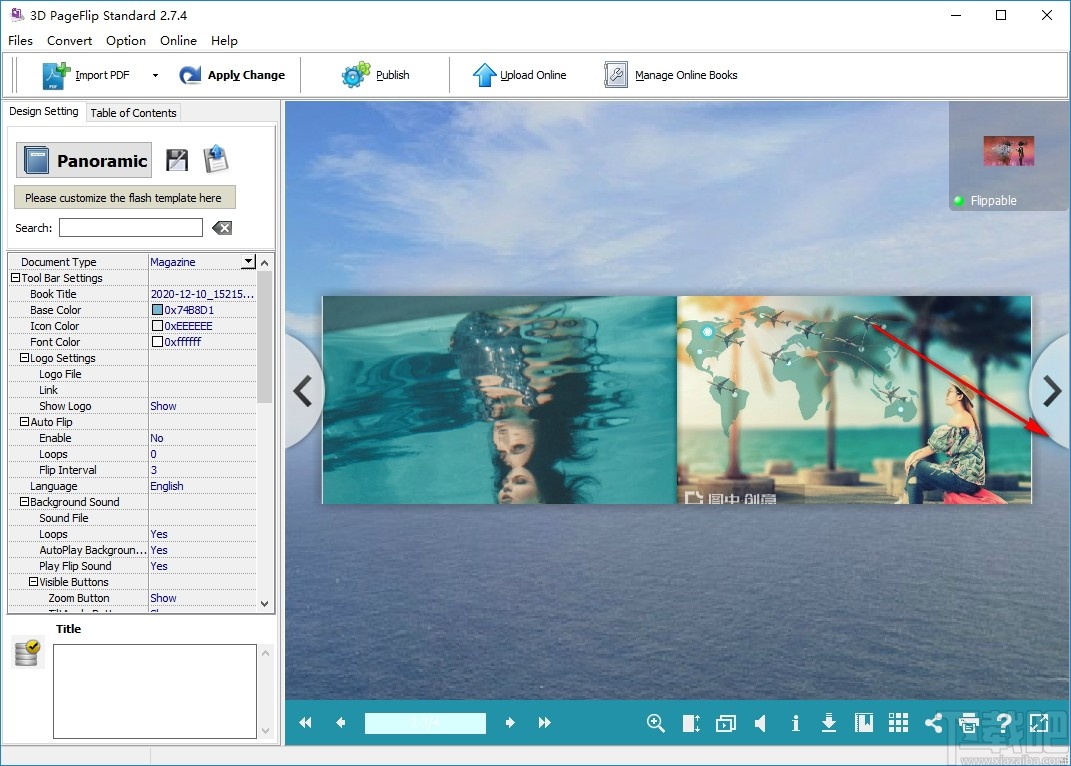1071x766 pixels.
Task: Click the print icon in viewer toolbar
Action: (x=968, y=723)
